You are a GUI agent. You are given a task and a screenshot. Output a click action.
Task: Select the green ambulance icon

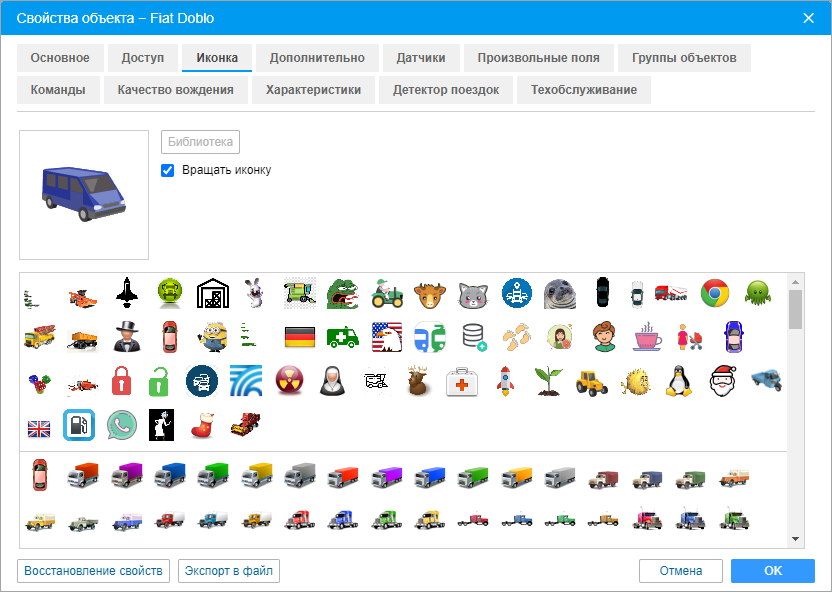point(343,337)
